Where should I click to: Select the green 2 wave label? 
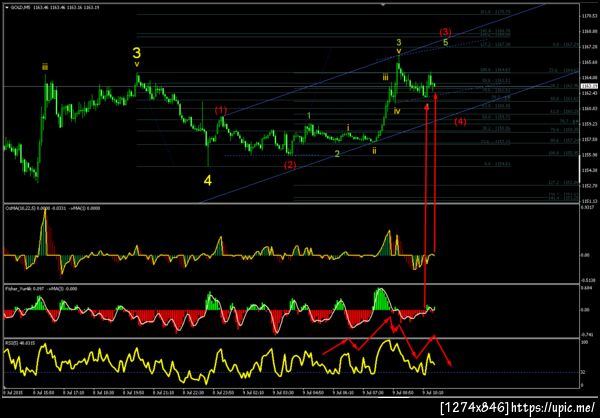click(337, 154)
